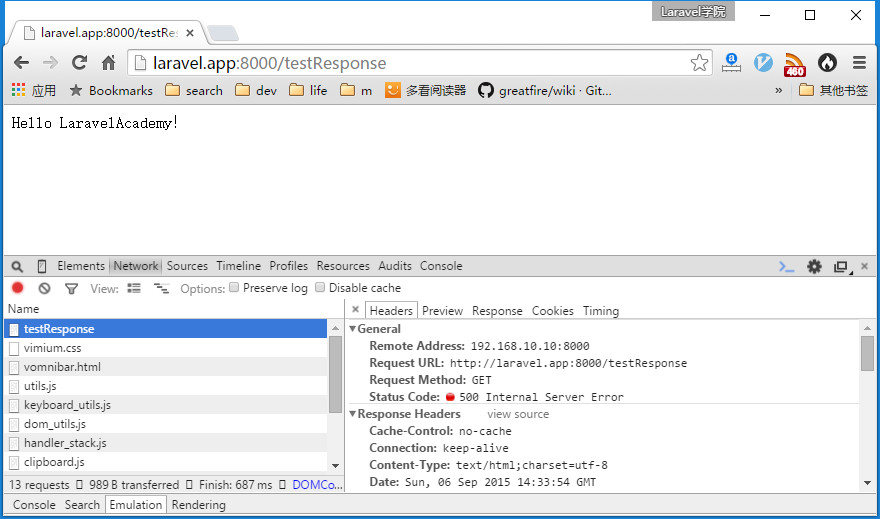Open the RSS 460 extension icon
880x519 pixels.
click(x=794, y=64)
